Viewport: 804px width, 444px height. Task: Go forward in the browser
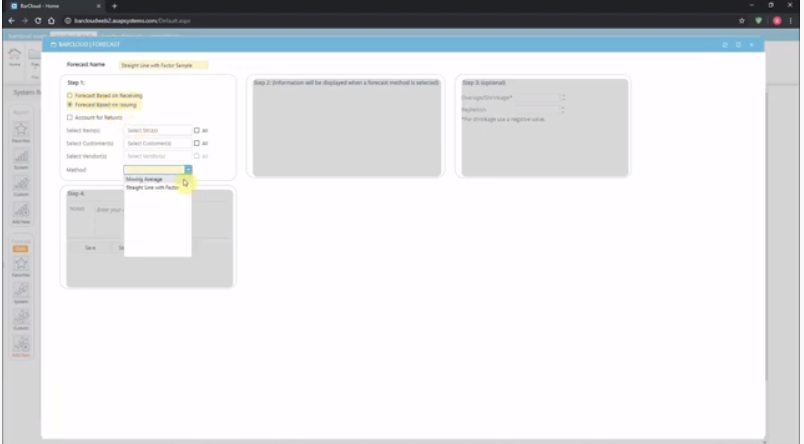[x=25, y=21]
